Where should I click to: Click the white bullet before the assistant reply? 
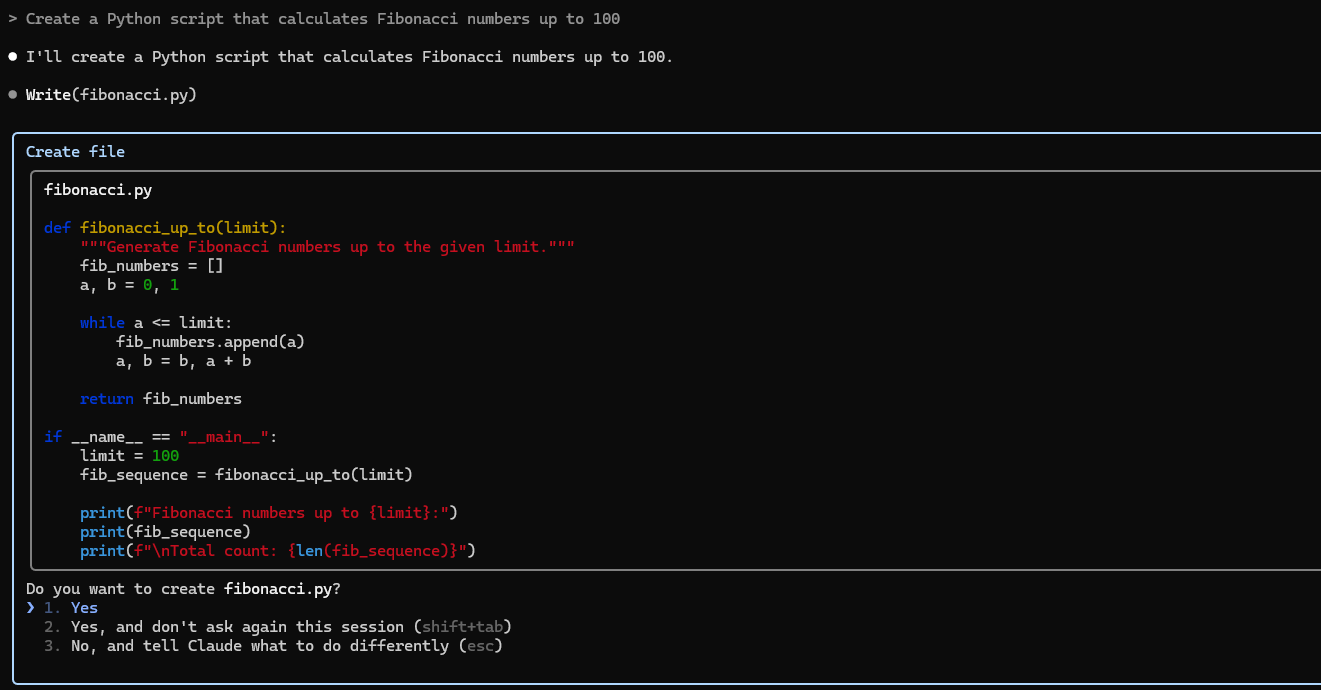coord(13,57)
